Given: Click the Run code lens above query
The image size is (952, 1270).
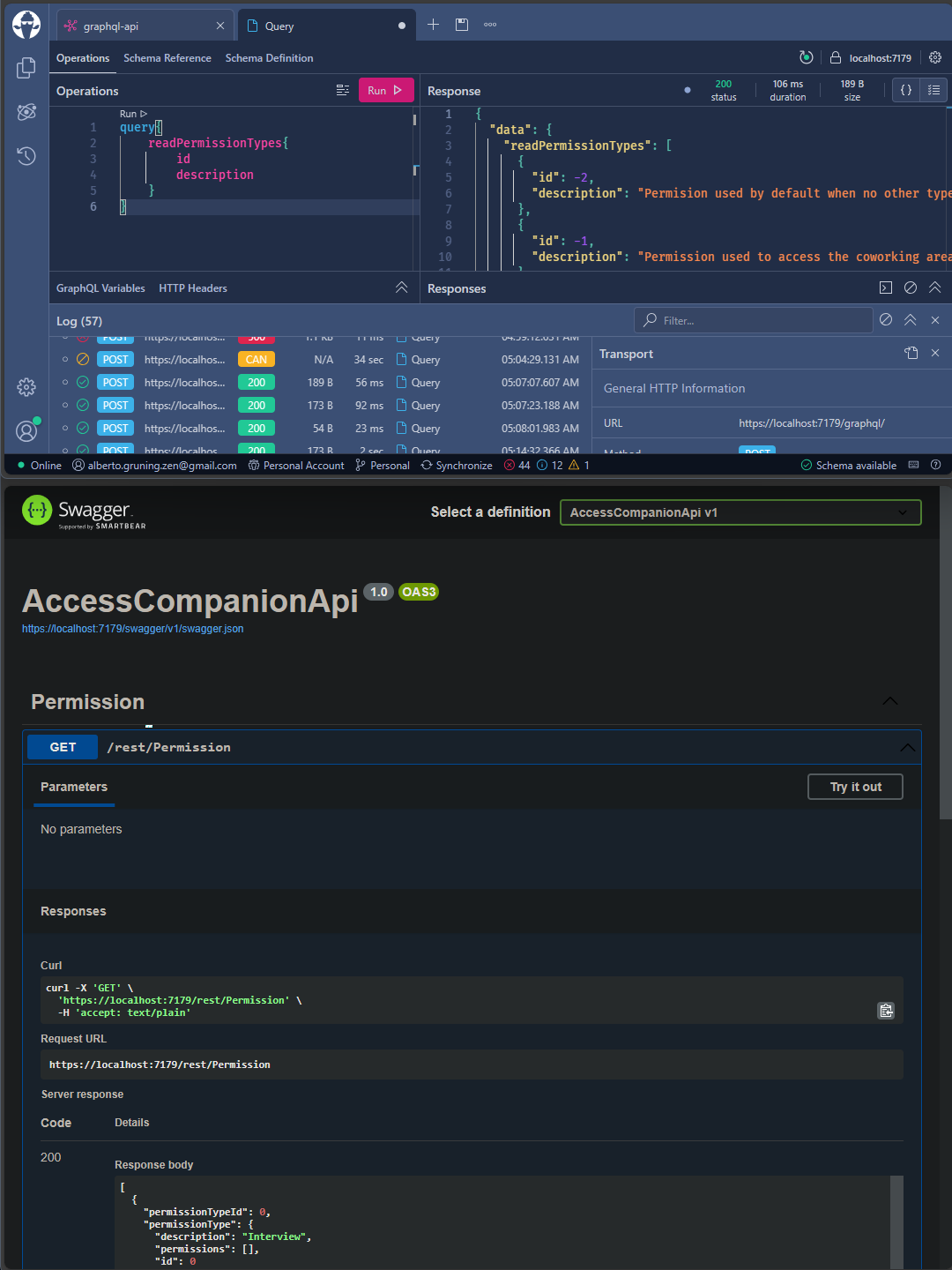Looking at the screenshot, I should [x=133, y=114].
